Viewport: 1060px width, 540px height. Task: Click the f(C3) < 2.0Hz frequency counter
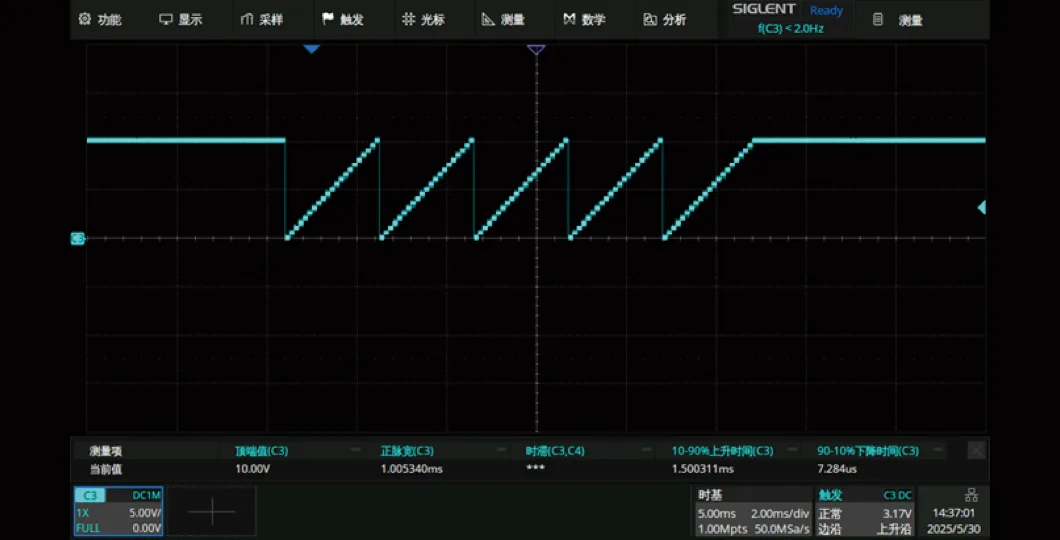(790, 28)
